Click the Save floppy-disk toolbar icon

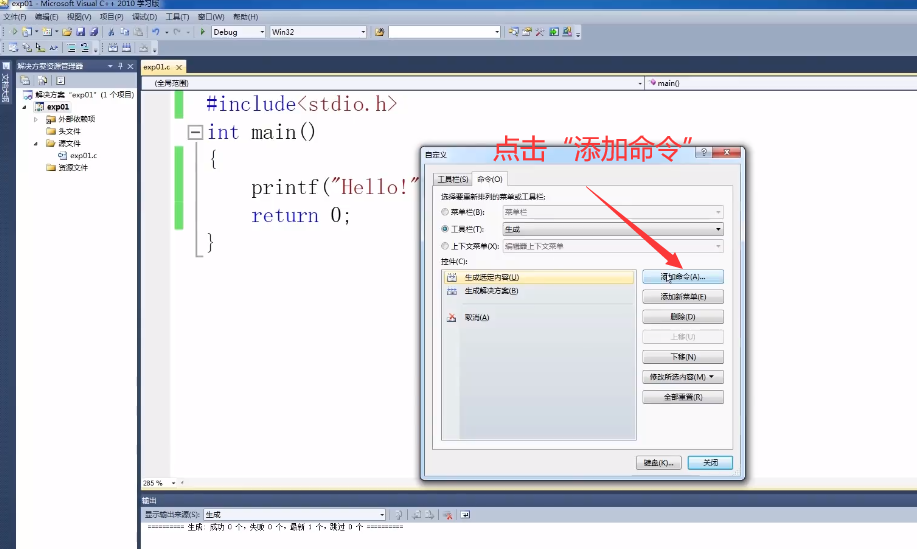pos(81,32)
